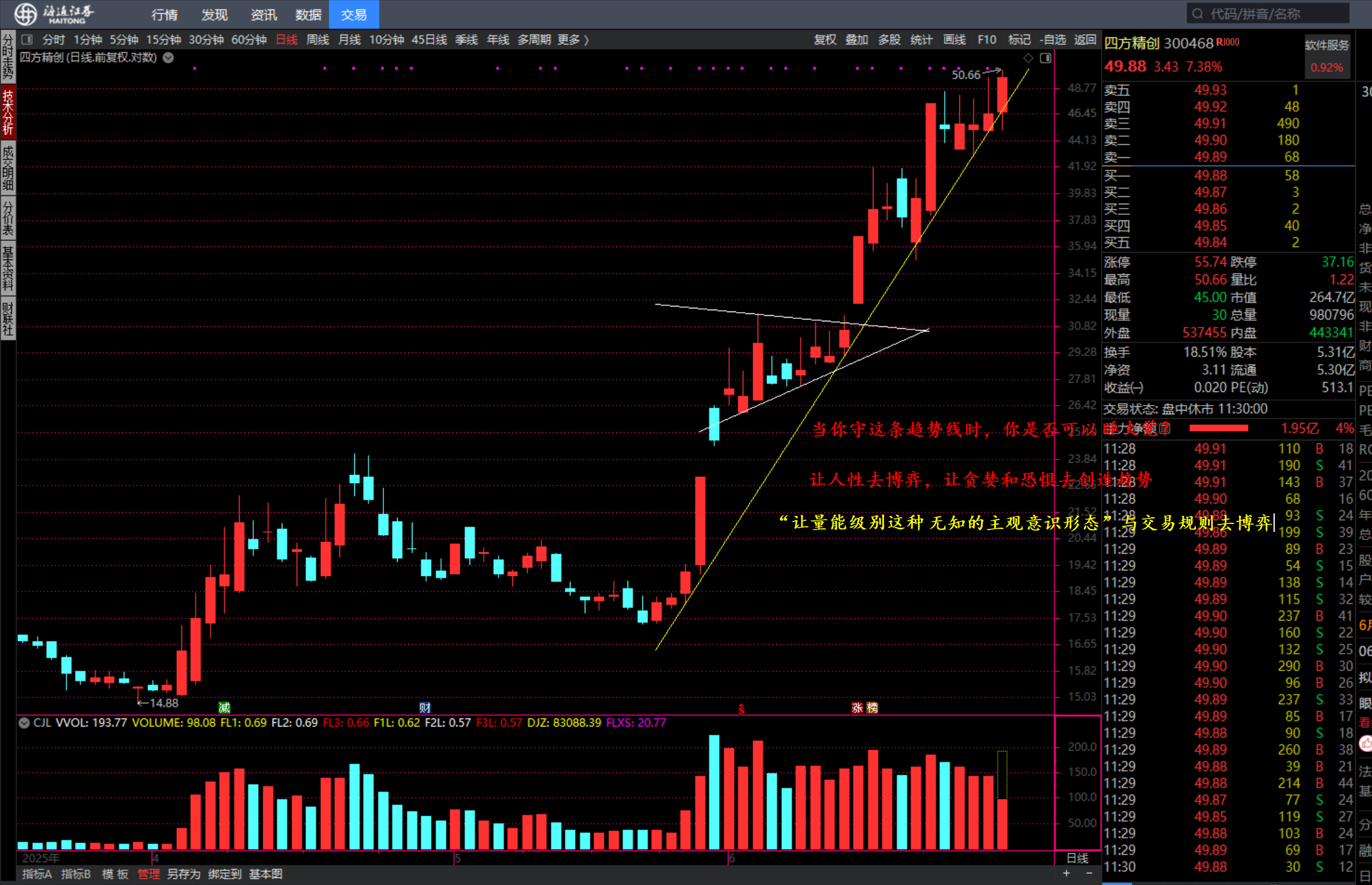This screenshot has height=885, width=1372.
Task: Click the 软件服务 sector link
Action: (1327, 45)
